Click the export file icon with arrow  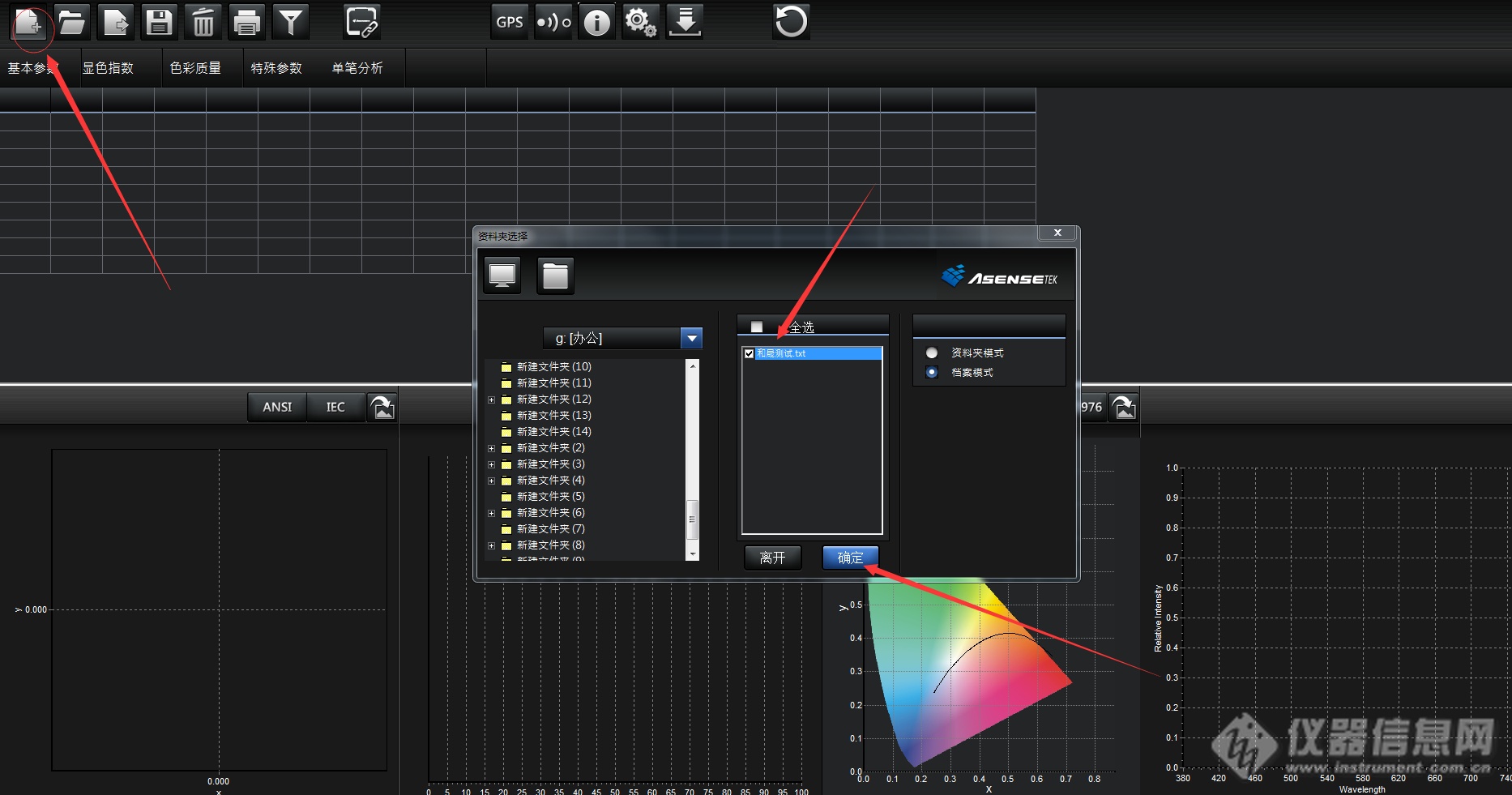click(116, 22)
